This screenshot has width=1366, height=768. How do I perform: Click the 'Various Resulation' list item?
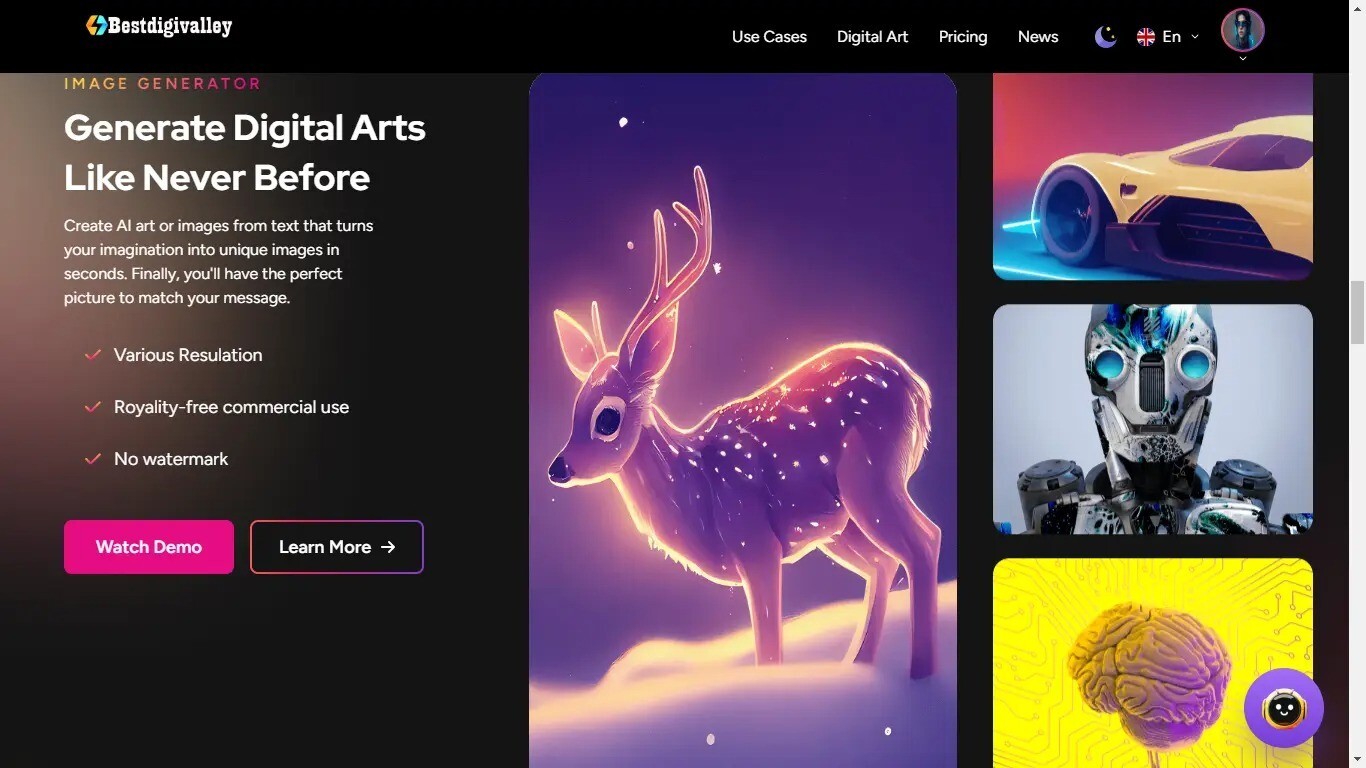coord(188,355)
